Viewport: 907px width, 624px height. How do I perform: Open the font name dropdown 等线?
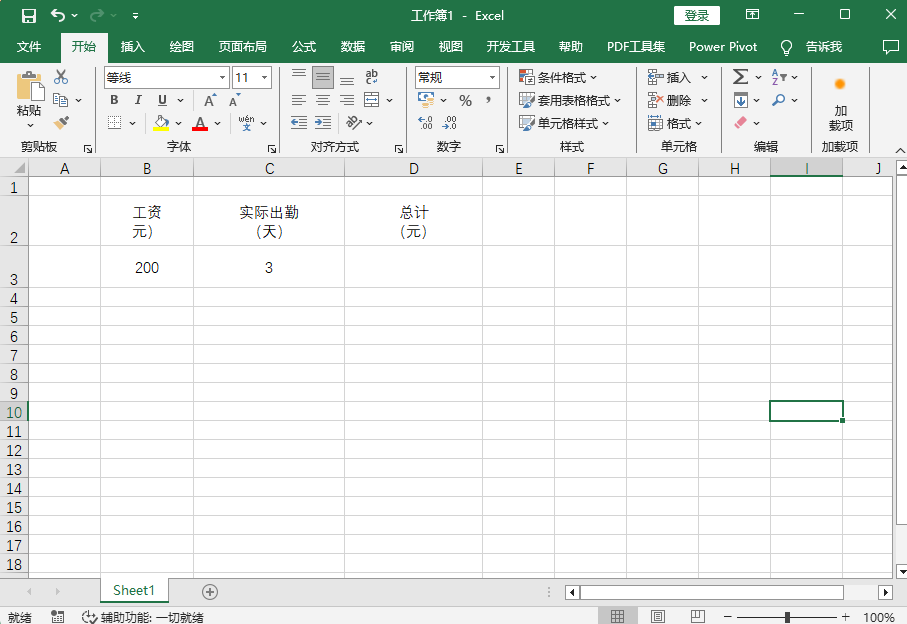click(x=222, y=77)
